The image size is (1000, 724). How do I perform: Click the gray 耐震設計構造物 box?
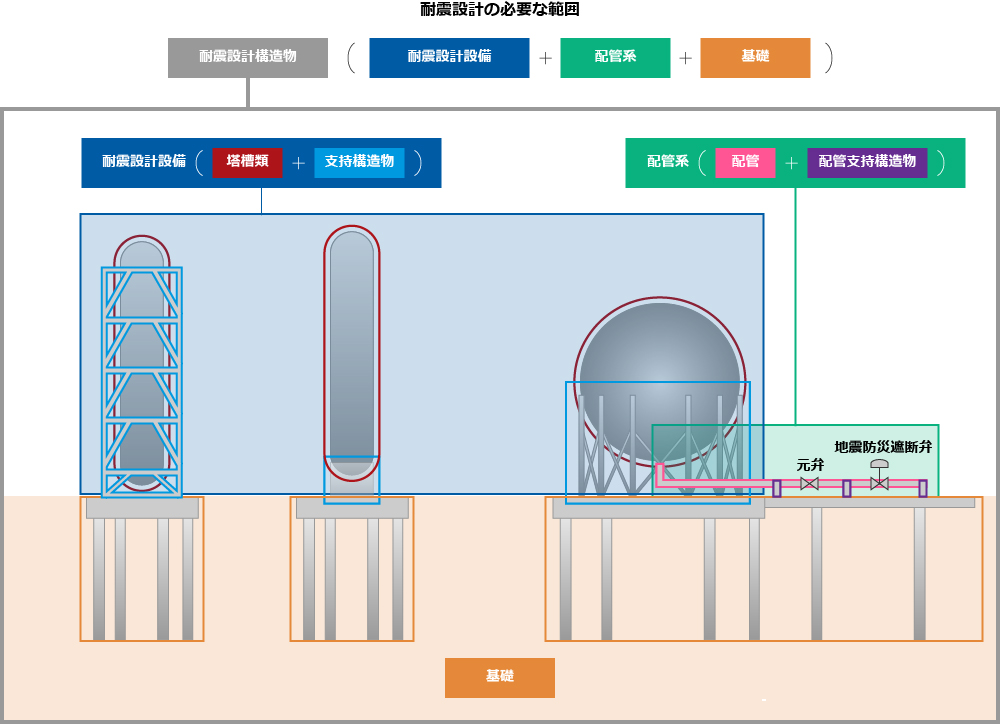(247, 57)
